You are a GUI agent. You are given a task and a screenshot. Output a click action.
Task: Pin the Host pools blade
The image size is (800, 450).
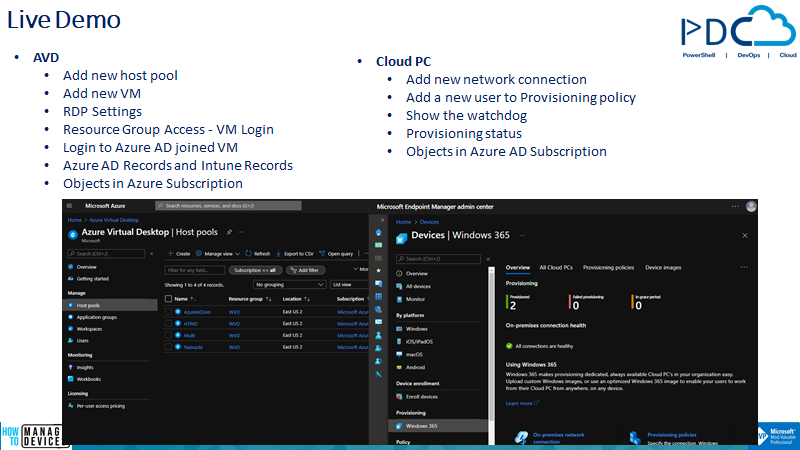coord(230,232)
